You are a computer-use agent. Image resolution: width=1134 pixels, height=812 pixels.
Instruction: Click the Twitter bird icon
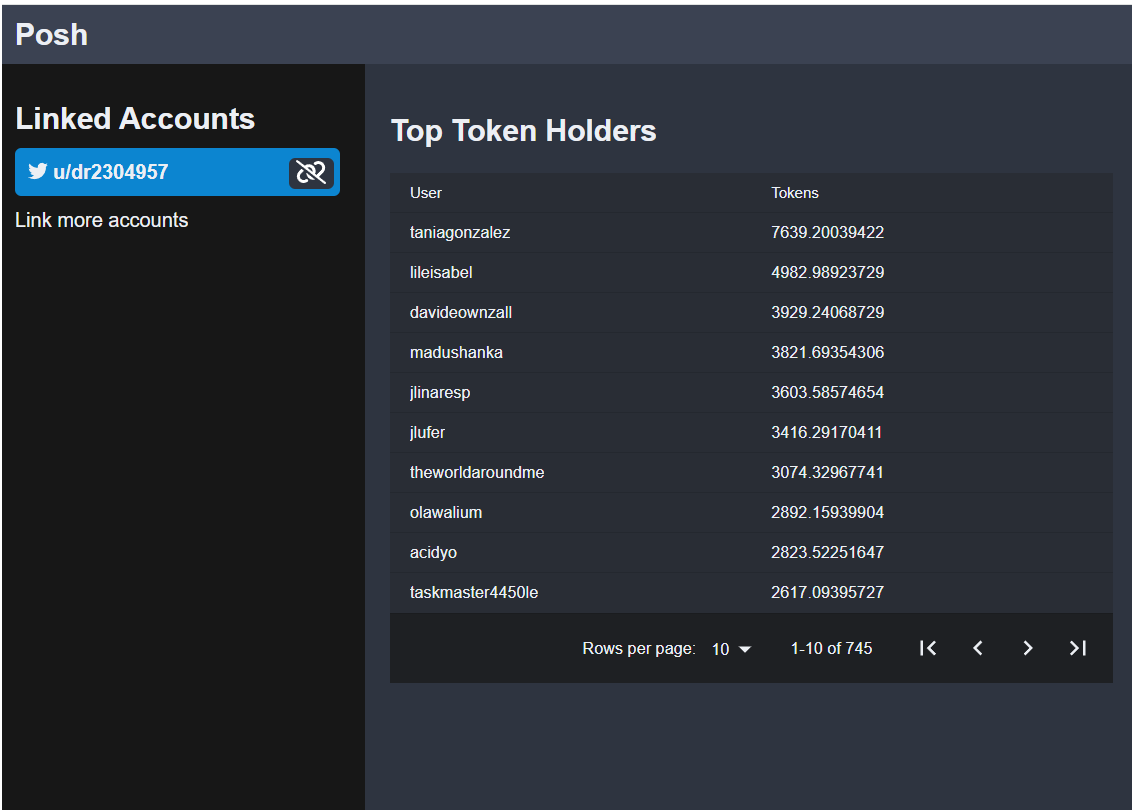(38, 171)
